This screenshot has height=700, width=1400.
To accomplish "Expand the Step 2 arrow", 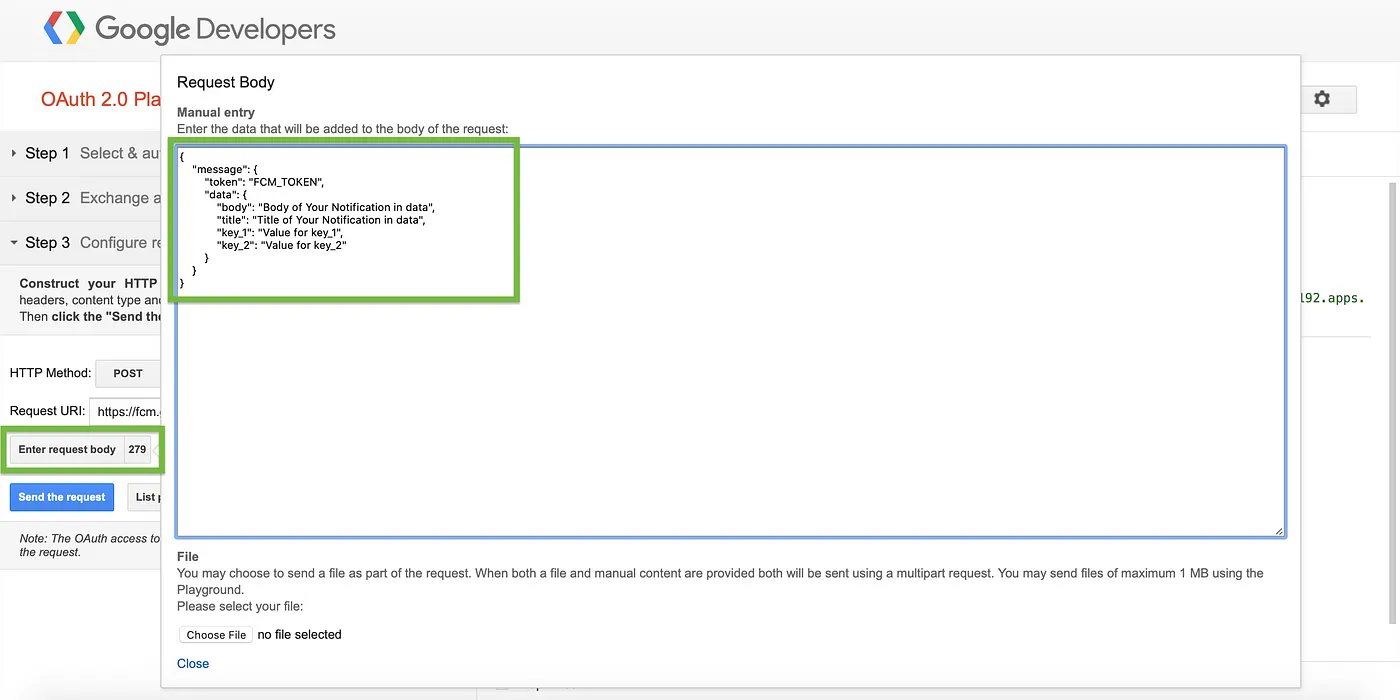I will (13, 198).
